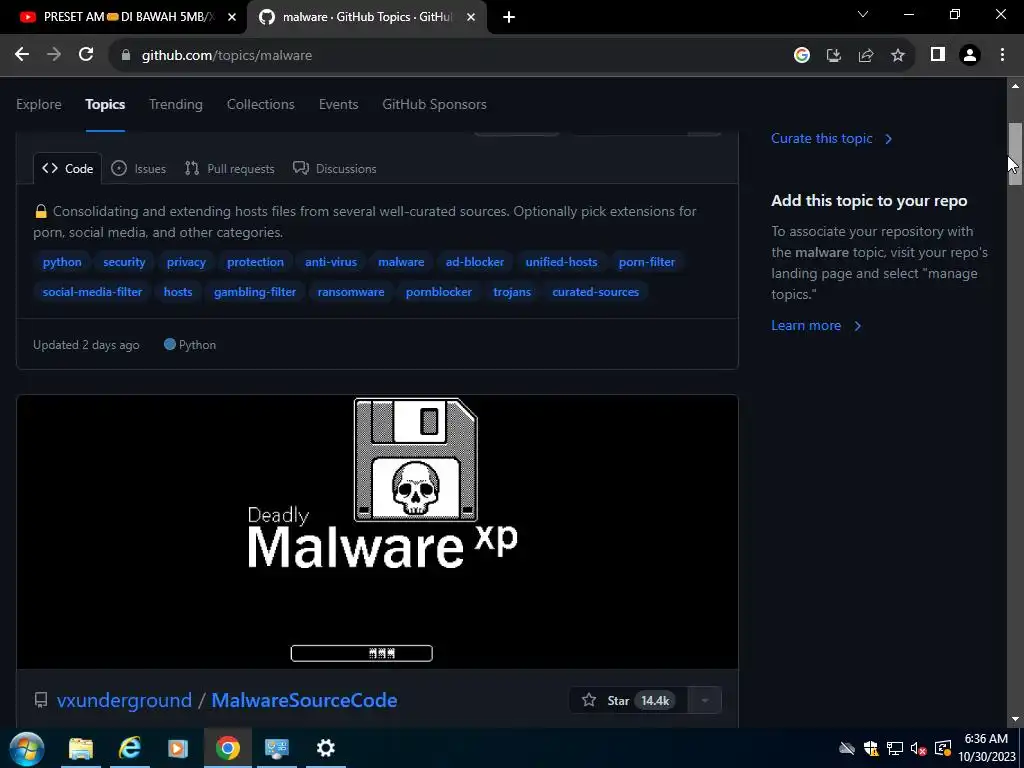
Task: Click the Python language label
Action: 190,345
